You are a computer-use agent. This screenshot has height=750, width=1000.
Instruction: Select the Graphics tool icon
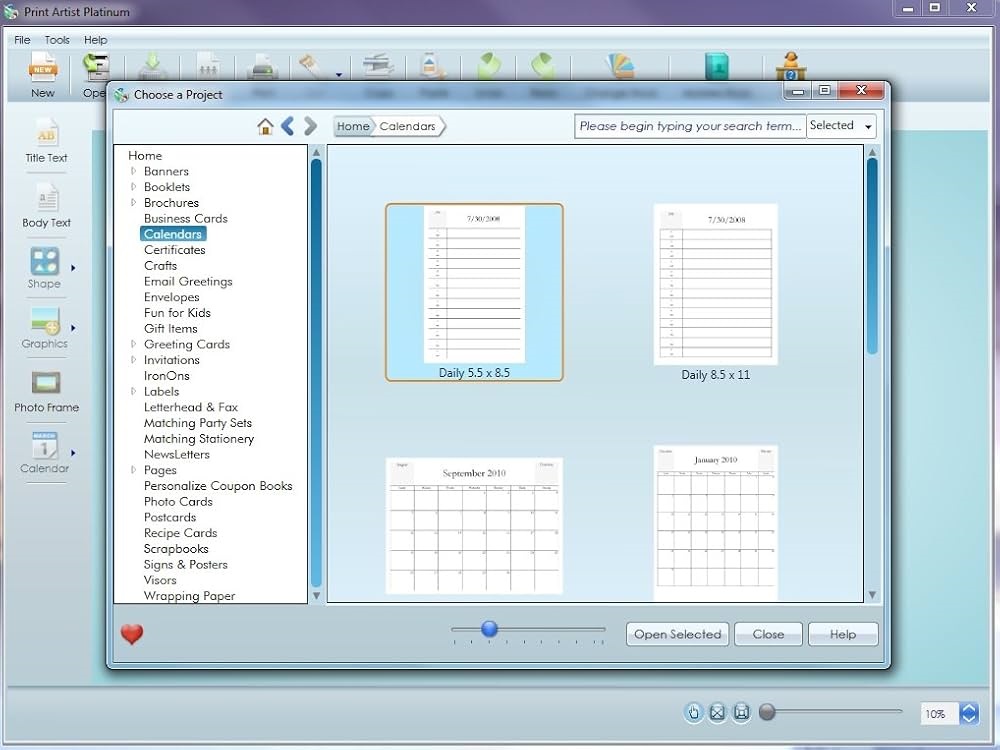(x=44, y=328)
